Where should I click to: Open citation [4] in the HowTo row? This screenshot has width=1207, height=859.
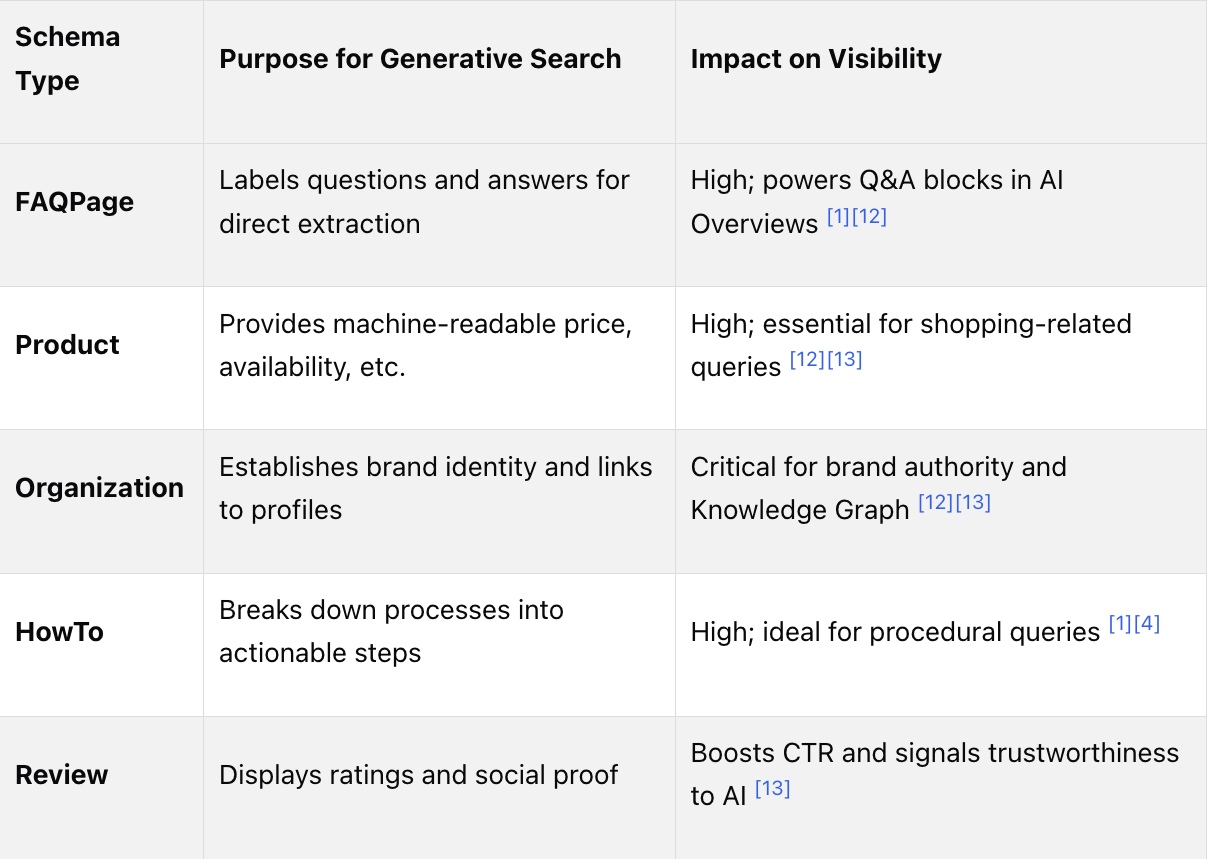pos(1147,625)
